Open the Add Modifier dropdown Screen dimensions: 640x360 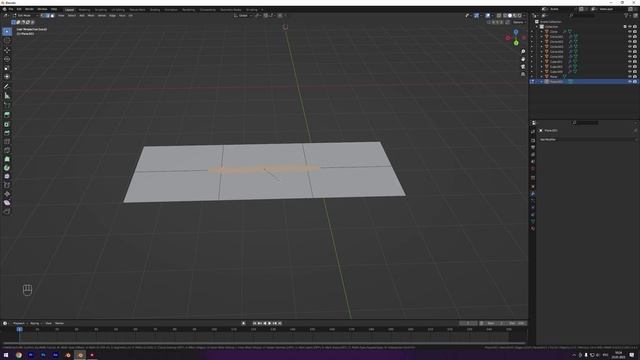coord(587,139)
